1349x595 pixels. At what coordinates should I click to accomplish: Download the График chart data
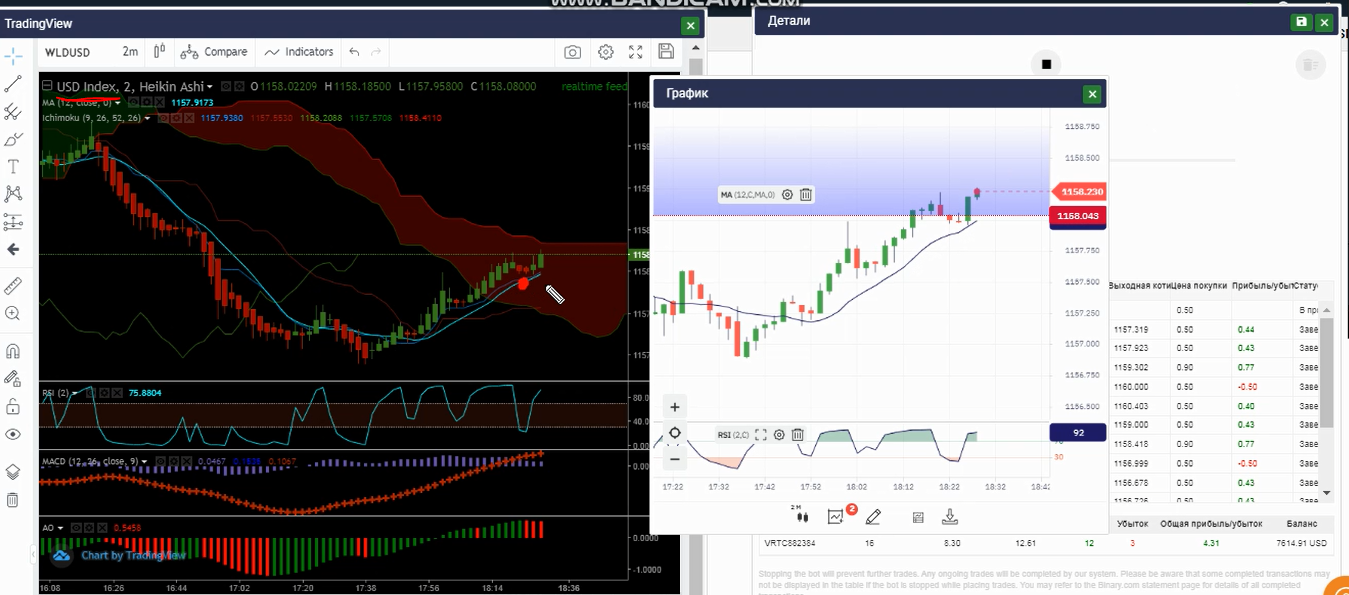950,516
